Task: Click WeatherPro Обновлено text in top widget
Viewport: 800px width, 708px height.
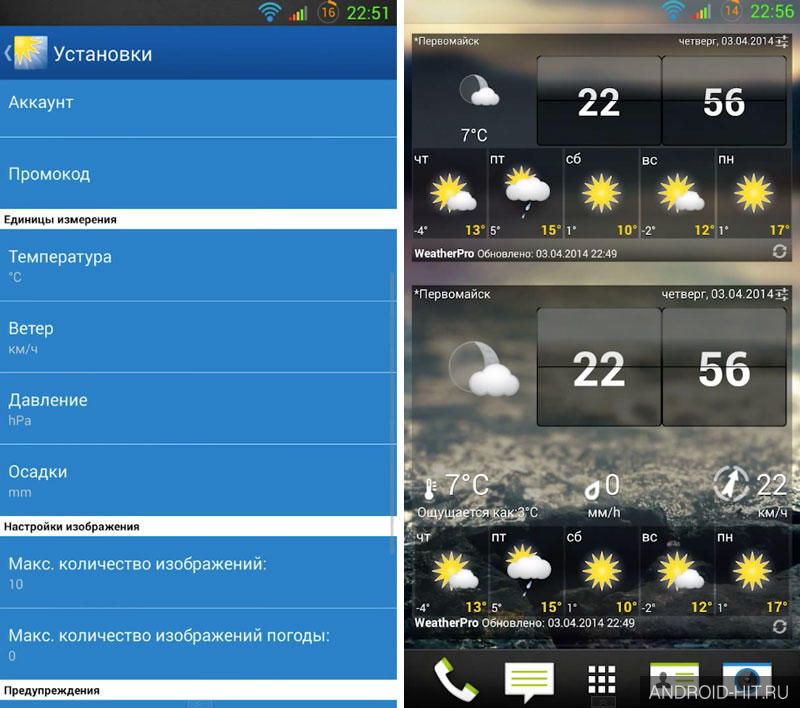Action: tap(515, 253)
